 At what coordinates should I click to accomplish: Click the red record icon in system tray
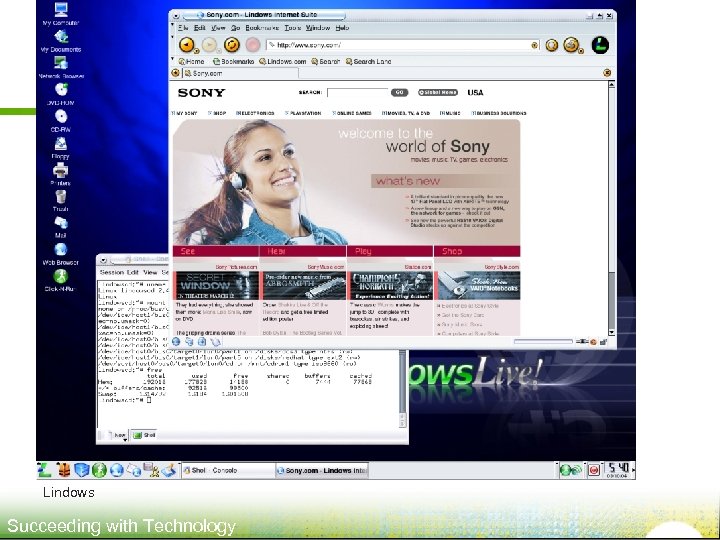point(594,470)
